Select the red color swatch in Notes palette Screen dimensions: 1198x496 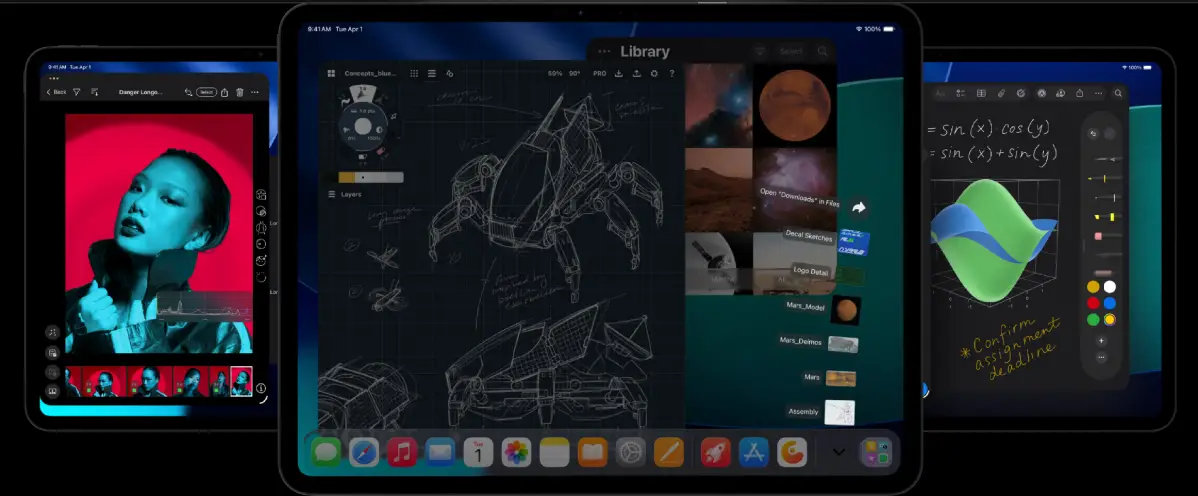pos(1093,303)
